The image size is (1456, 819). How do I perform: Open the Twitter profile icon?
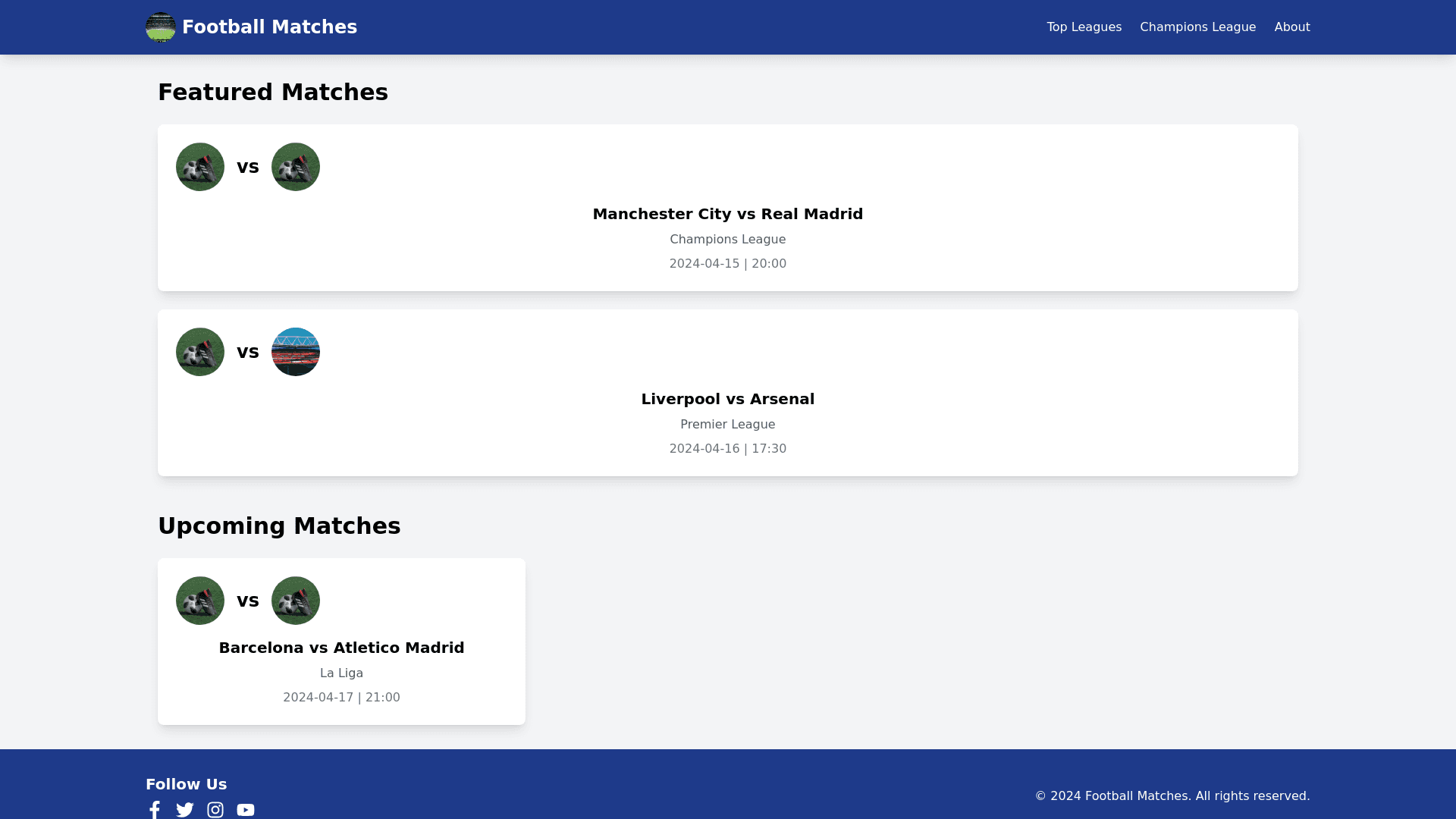coord(185,810)
